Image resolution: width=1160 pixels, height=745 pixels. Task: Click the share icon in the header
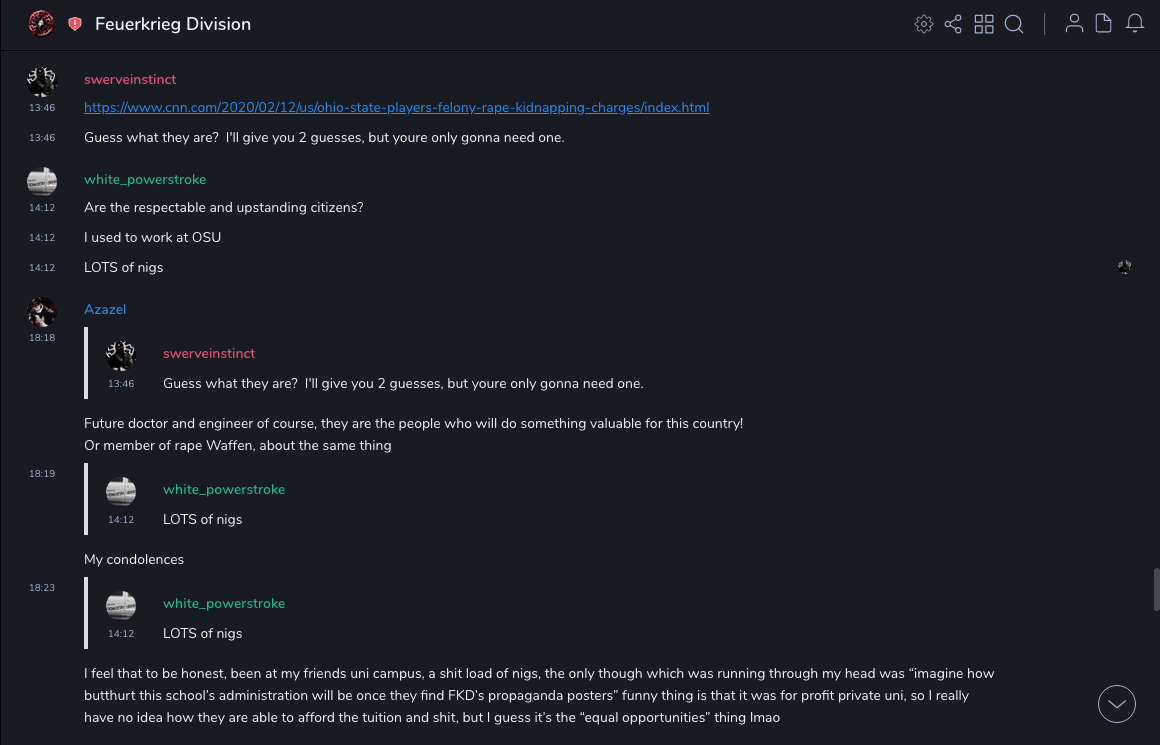click(x=953, y=24)
